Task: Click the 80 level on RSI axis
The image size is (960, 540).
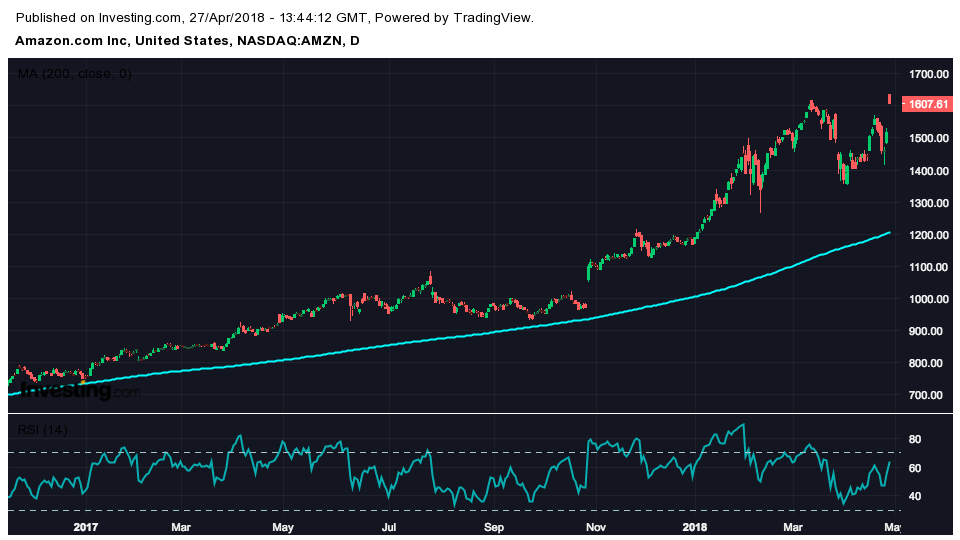Action: 914,439
